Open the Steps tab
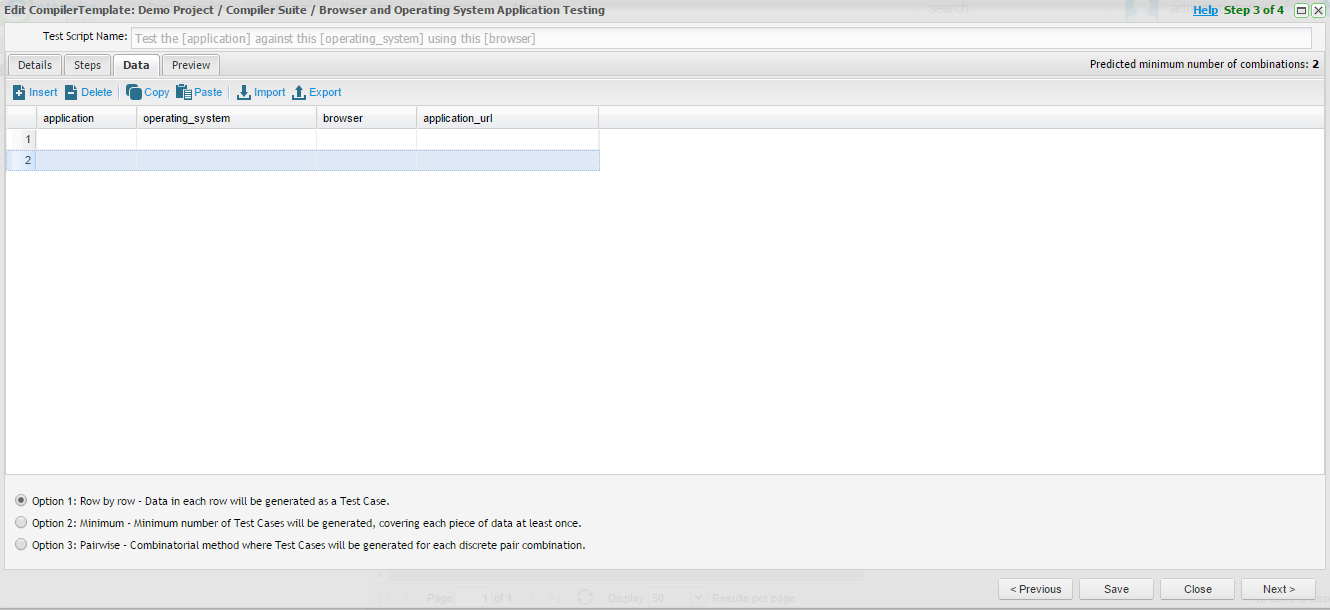 coord(88,65)
